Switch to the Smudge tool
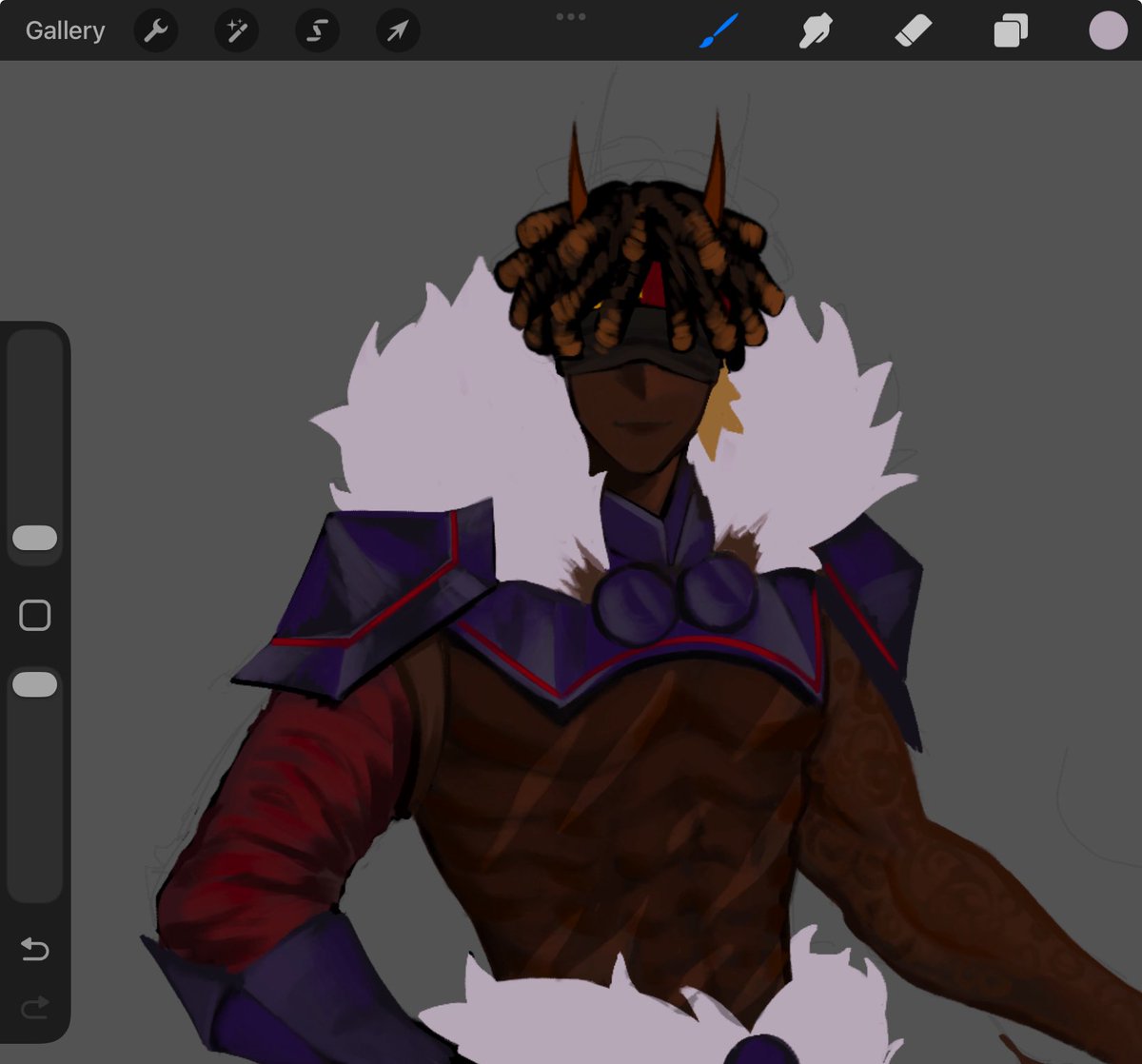Image resolution: width=1142 pixels, height=1064 pixels. pos(817,30)
